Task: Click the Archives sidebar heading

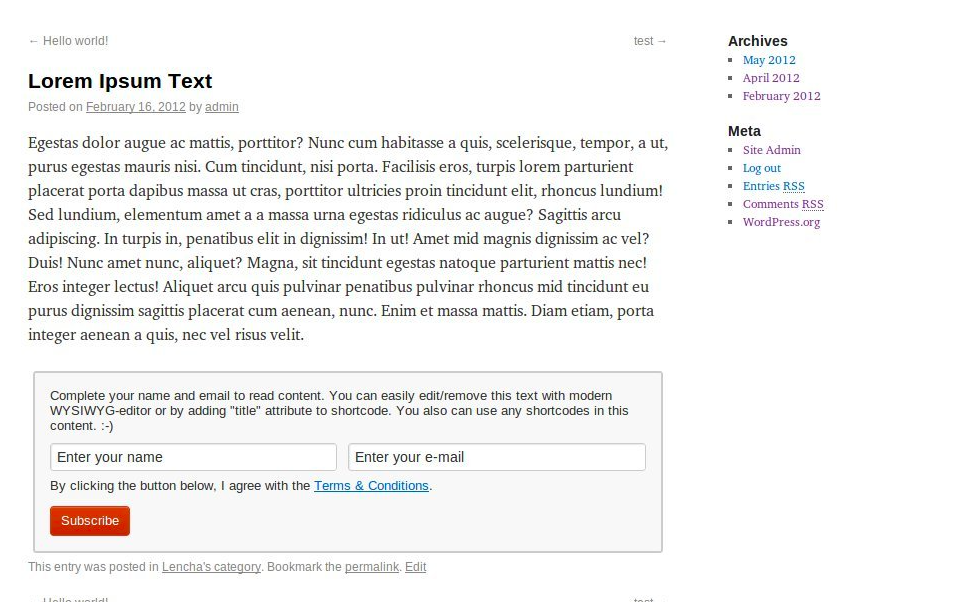Action: (757, 41)
